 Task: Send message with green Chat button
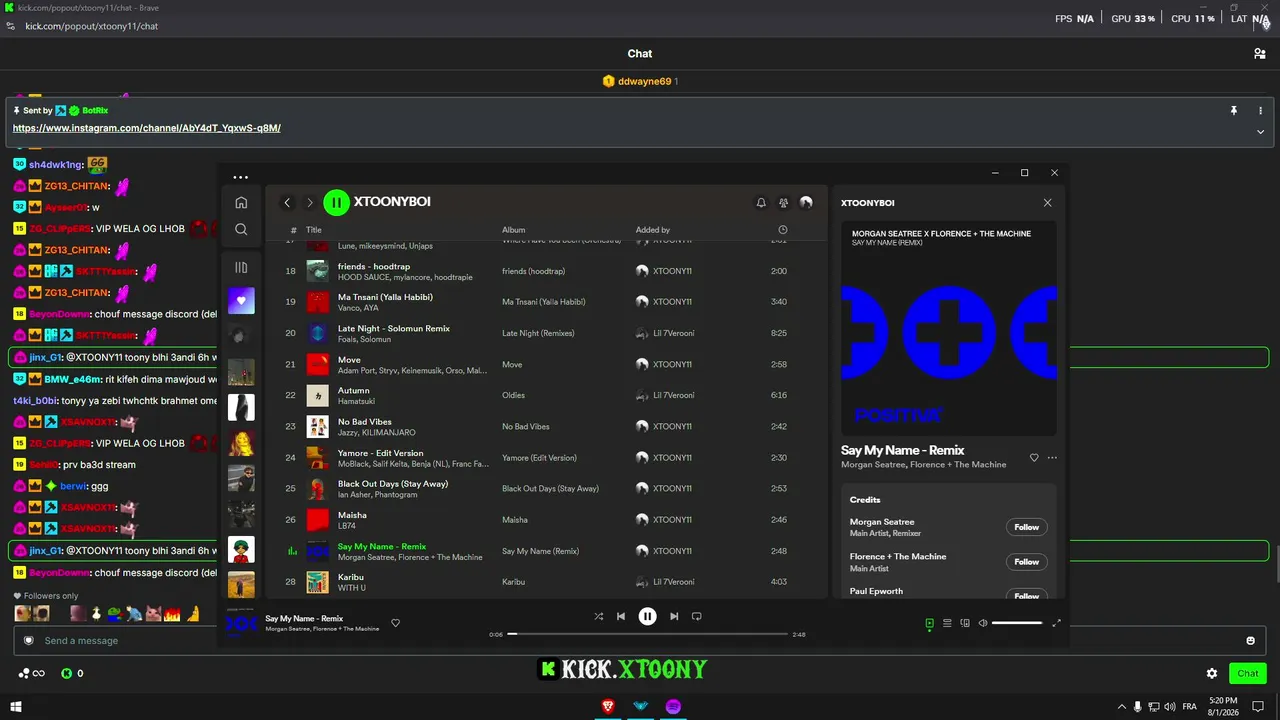click(1248, 673)
